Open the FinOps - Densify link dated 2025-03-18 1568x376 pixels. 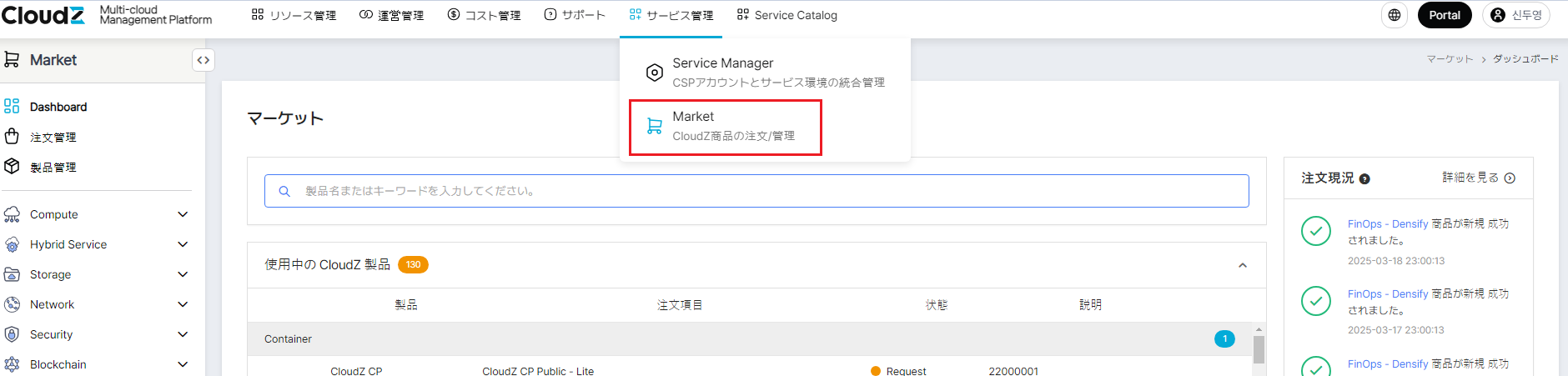1388,223
